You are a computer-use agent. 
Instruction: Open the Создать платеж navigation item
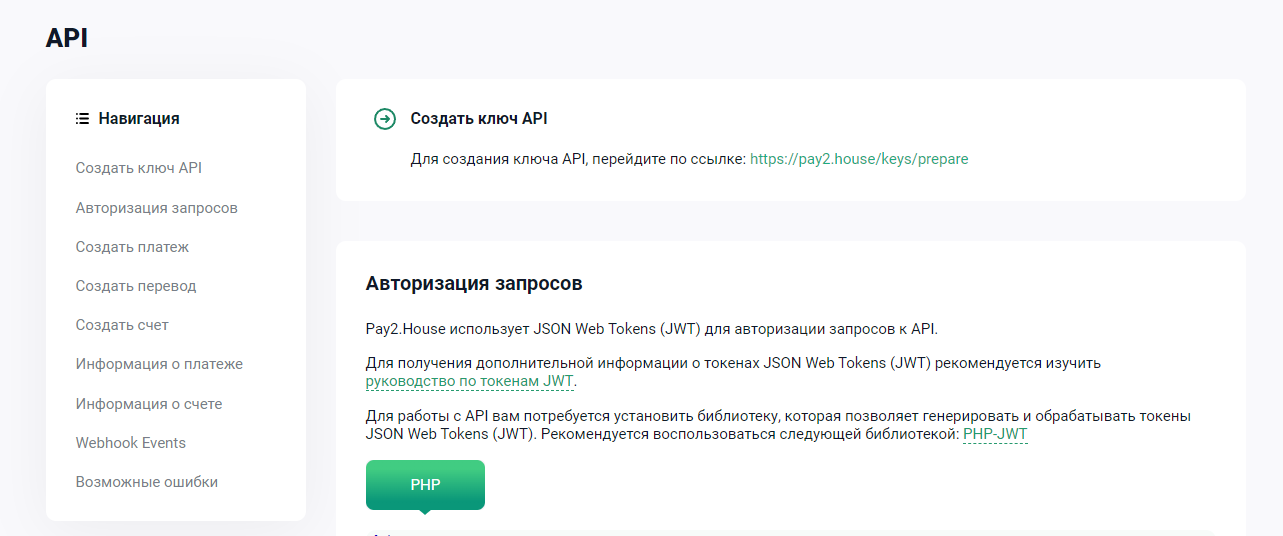[132, 247]
